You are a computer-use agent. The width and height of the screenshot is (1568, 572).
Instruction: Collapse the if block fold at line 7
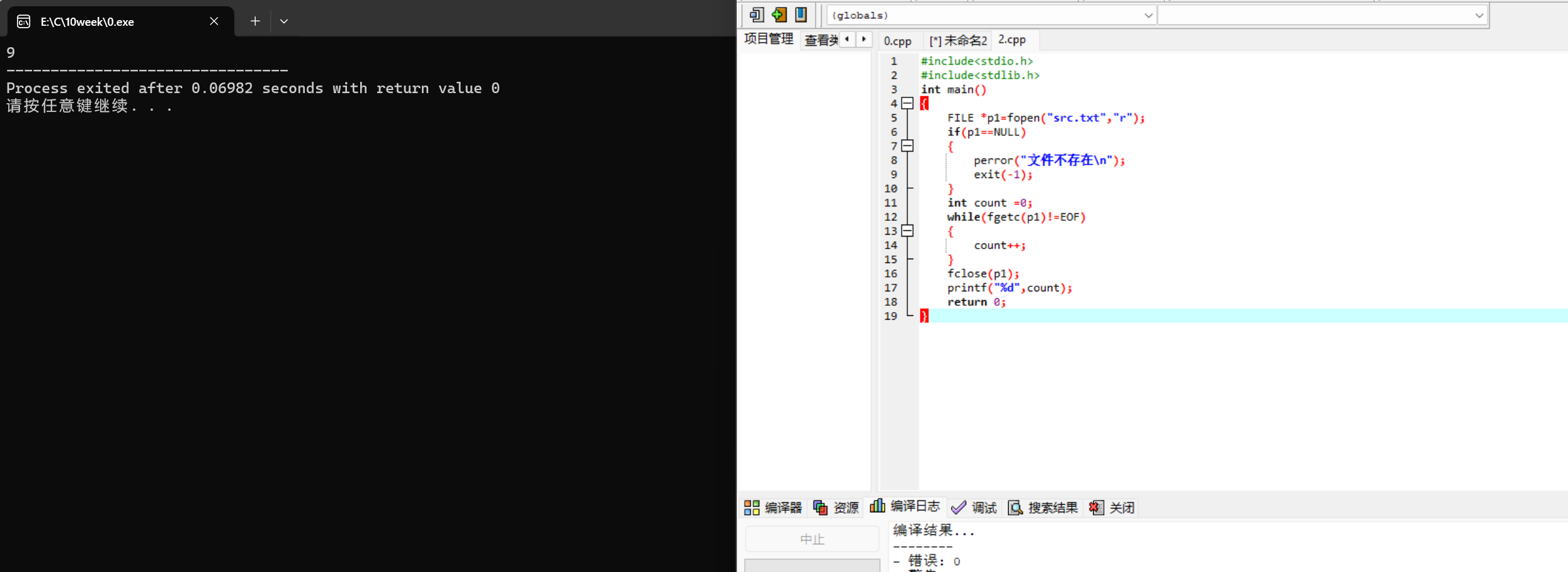pos(907,146)
